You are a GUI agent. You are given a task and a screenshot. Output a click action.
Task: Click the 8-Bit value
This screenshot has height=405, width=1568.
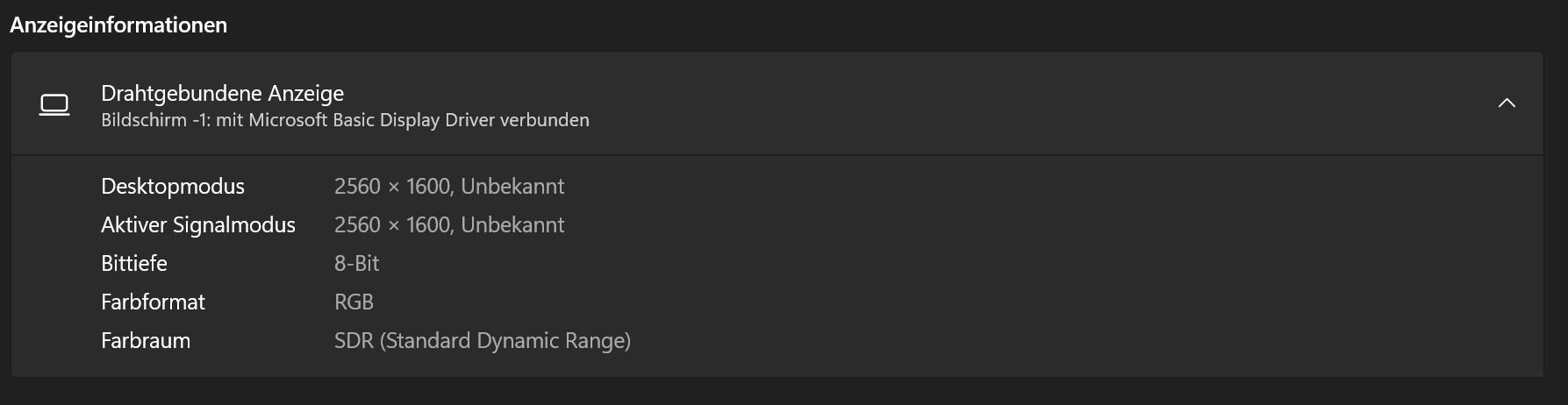click(357, 264)
